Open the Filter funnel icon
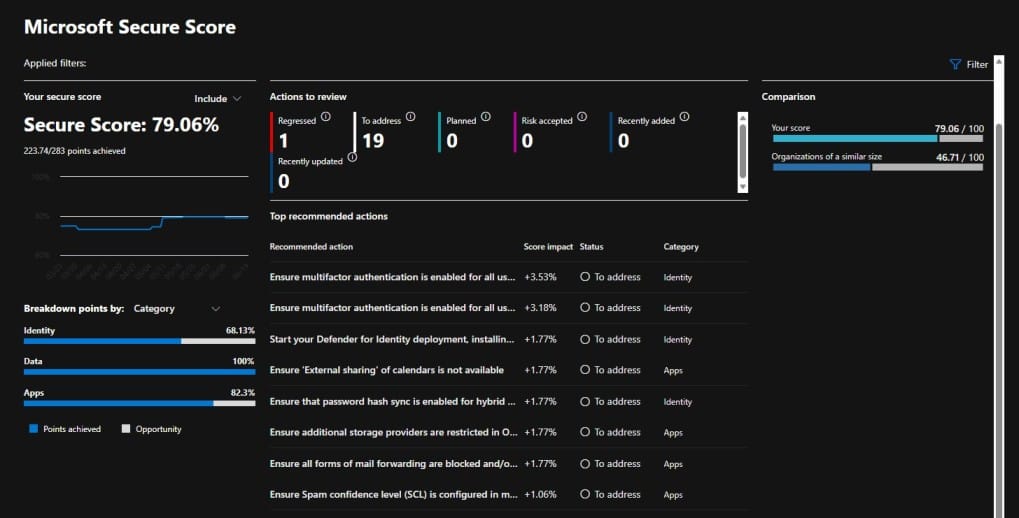1019x518 pixels. point(955,64)
